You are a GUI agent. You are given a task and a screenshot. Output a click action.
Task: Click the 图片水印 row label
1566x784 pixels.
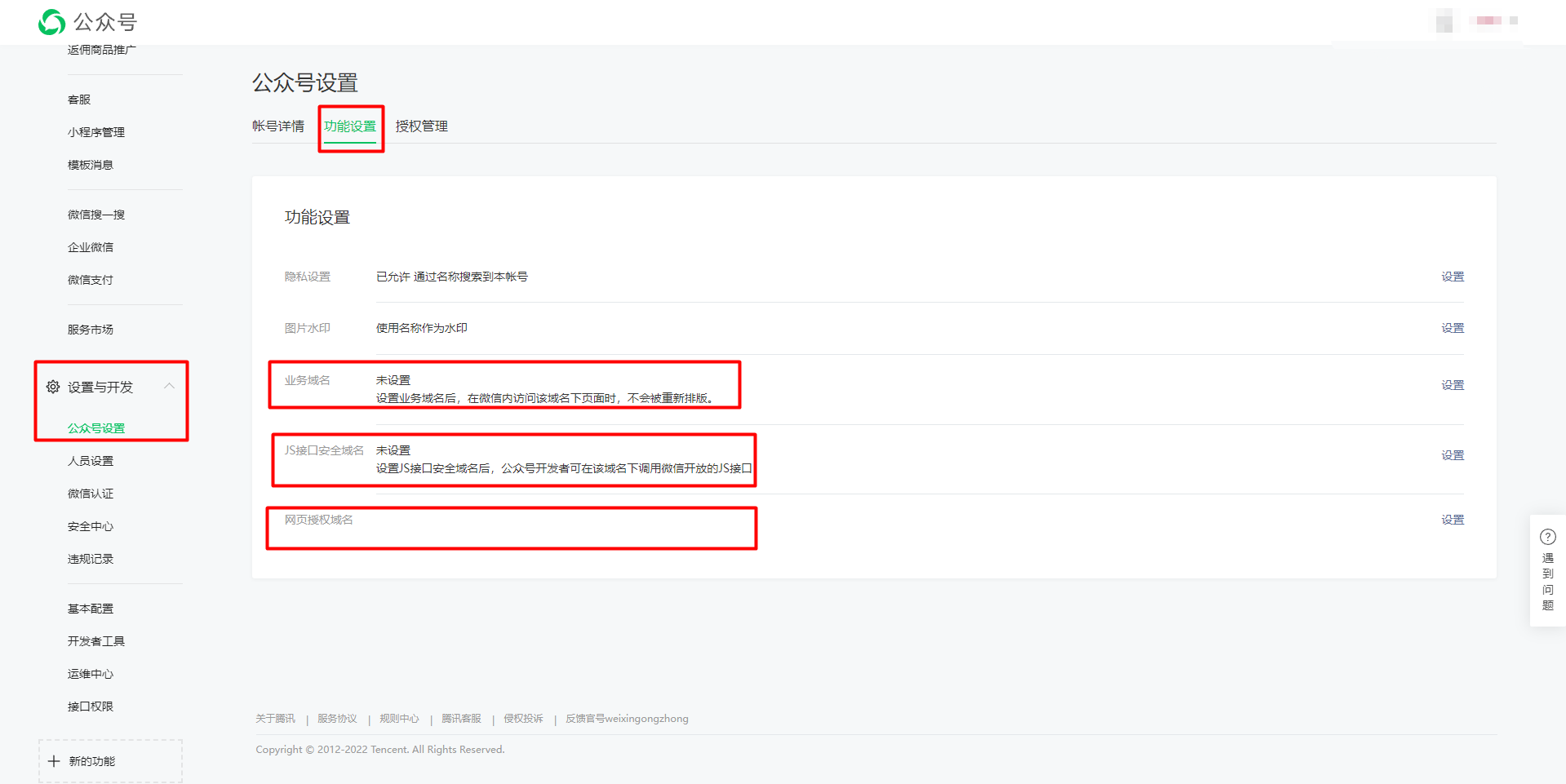(x=308, y=328)
